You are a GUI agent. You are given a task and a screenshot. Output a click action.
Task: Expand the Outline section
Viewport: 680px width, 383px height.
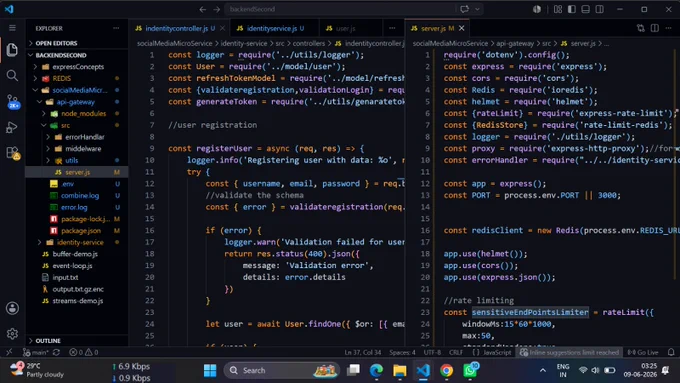(48, 341)
